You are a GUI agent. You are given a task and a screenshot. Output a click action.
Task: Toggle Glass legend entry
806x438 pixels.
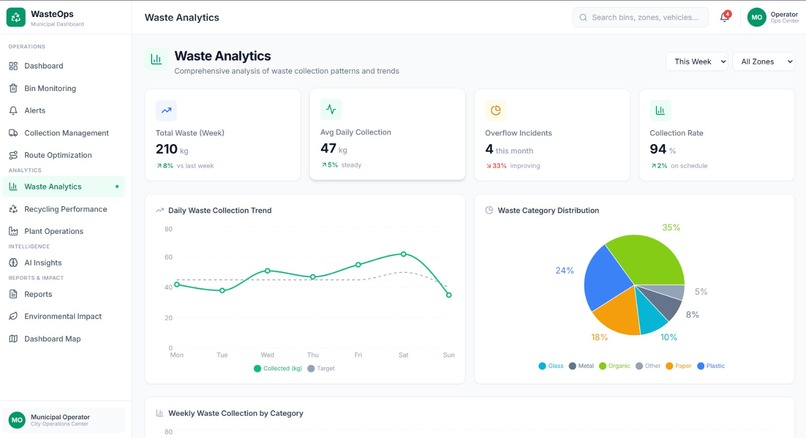[551, 366]
